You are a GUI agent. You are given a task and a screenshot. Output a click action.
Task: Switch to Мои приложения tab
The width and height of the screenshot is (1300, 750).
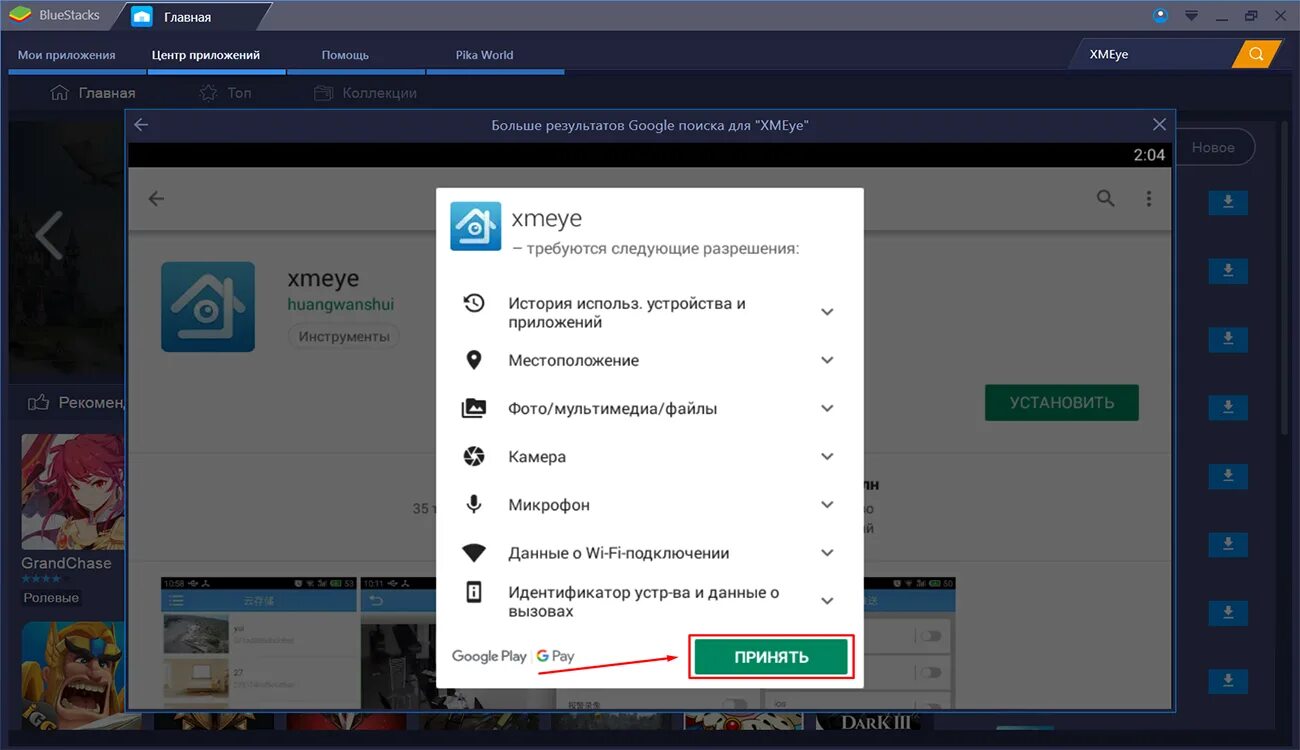click(67, 55)
